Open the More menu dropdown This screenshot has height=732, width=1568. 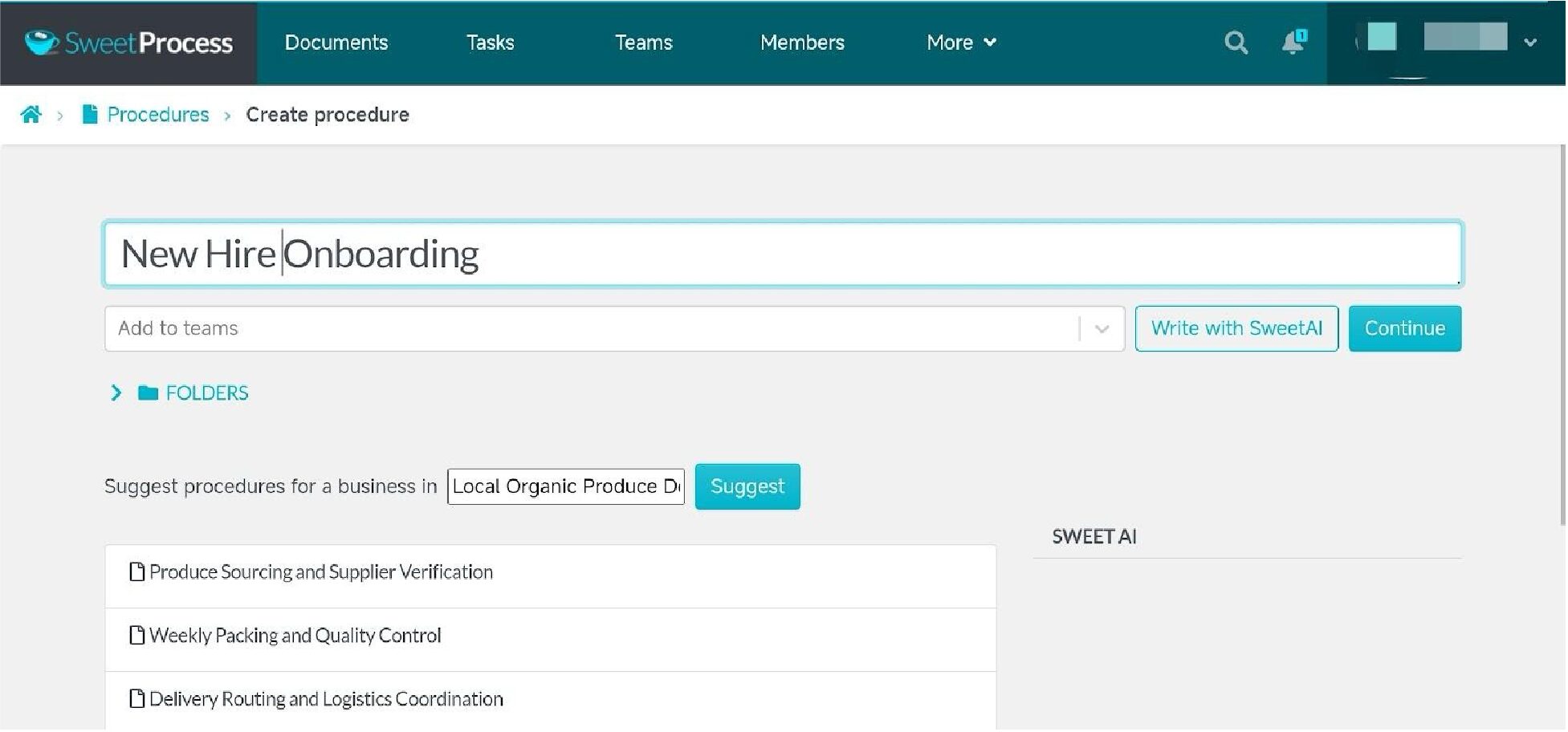coord(962,43)
